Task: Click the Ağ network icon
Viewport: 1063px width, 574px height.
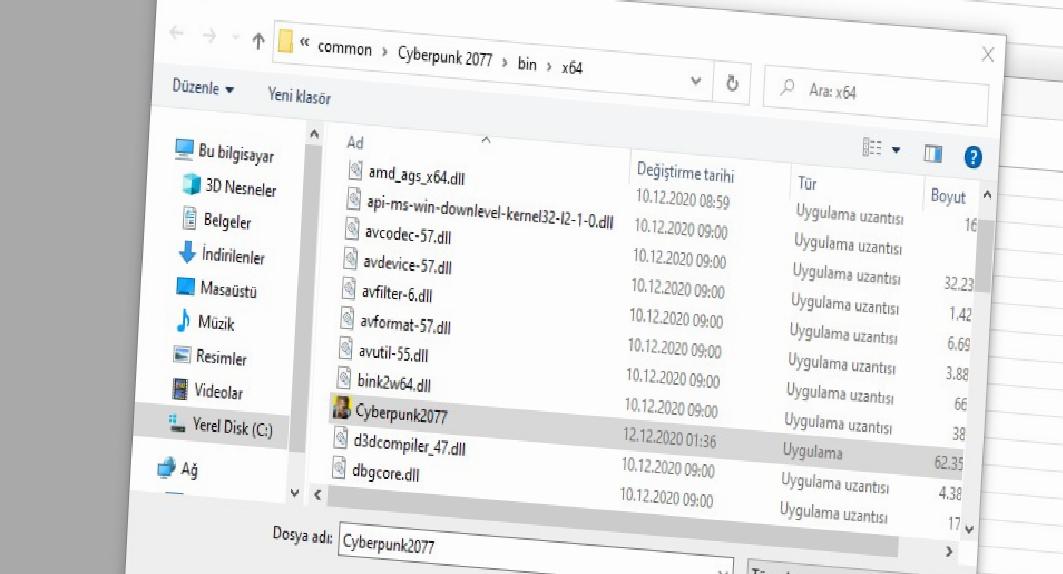Action: click(x=166, y=467)
